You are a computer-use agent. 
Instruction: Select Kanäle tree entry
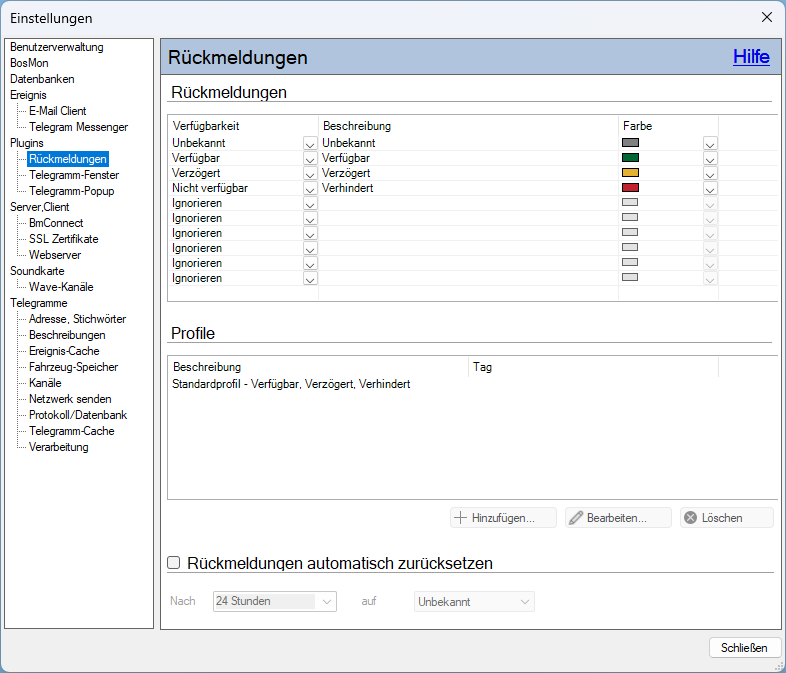(x=45, y=383)
